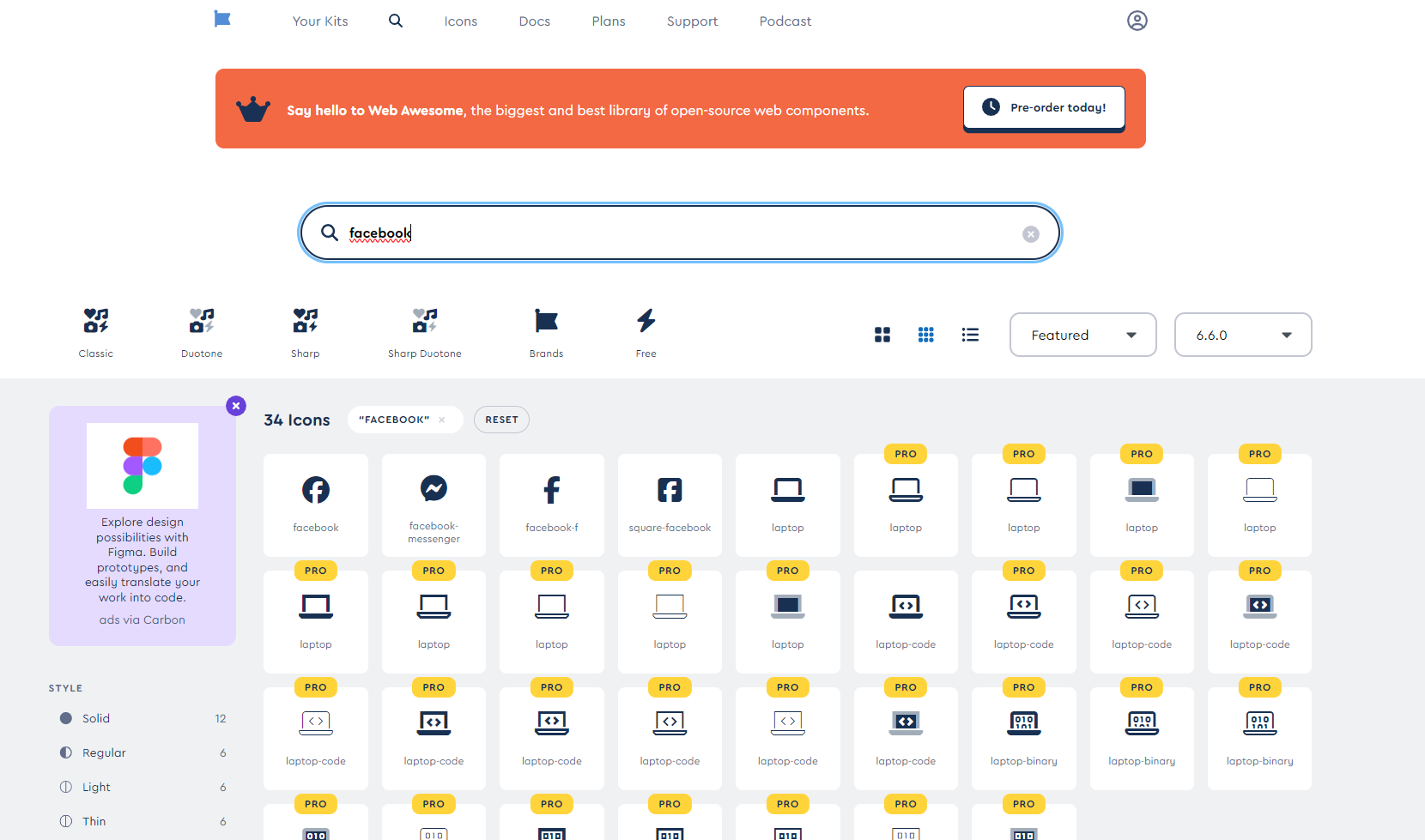Open the square-facebook icon card
This screenshot has height=840, width=1425.
coord(670,505)
